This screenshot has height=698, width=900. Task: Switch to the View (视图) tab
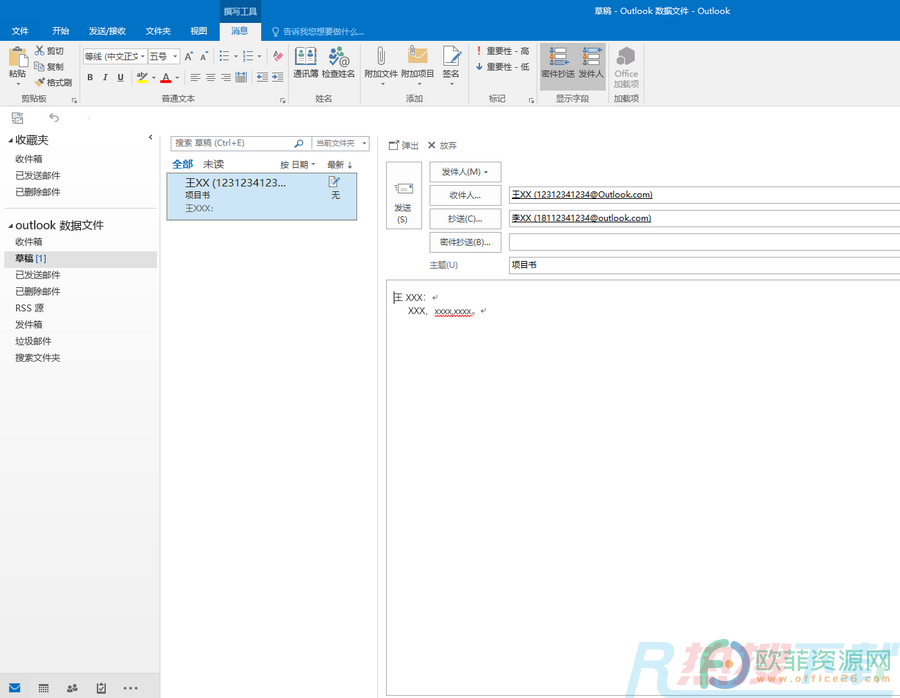point(199,31)
